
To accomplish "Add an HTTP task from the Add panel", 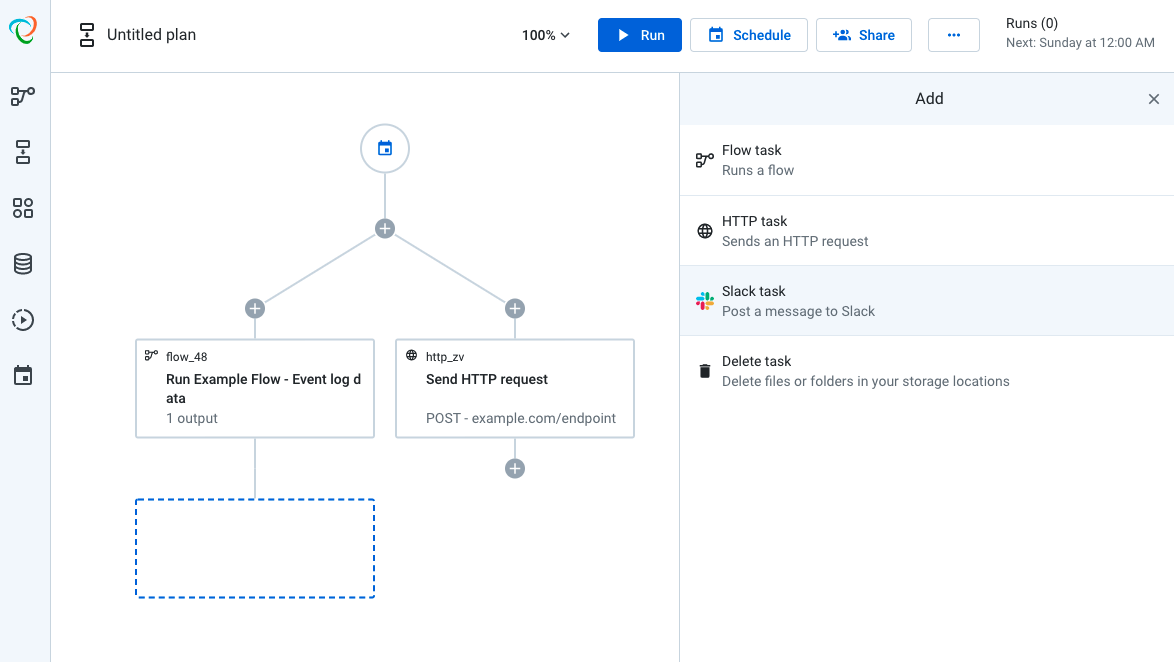I will coord(928,230).
